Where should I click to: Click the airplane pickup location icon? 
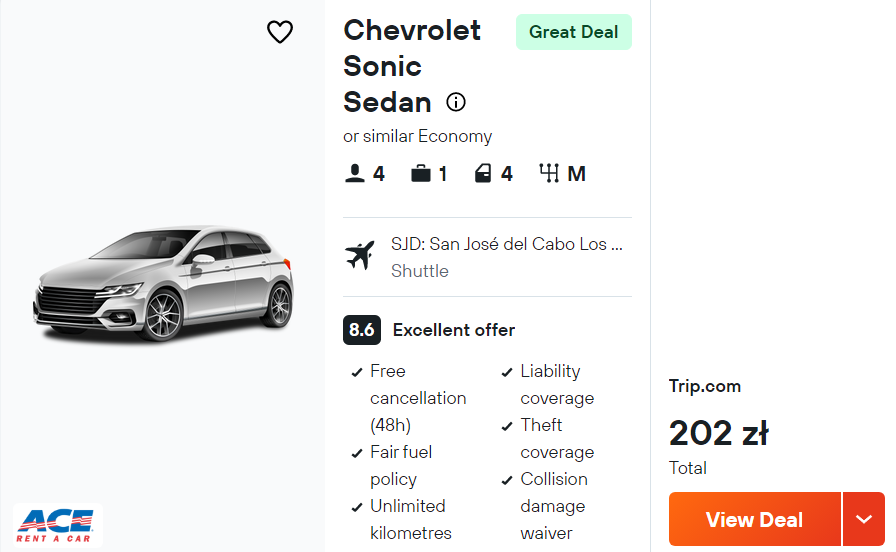(359, 256)
